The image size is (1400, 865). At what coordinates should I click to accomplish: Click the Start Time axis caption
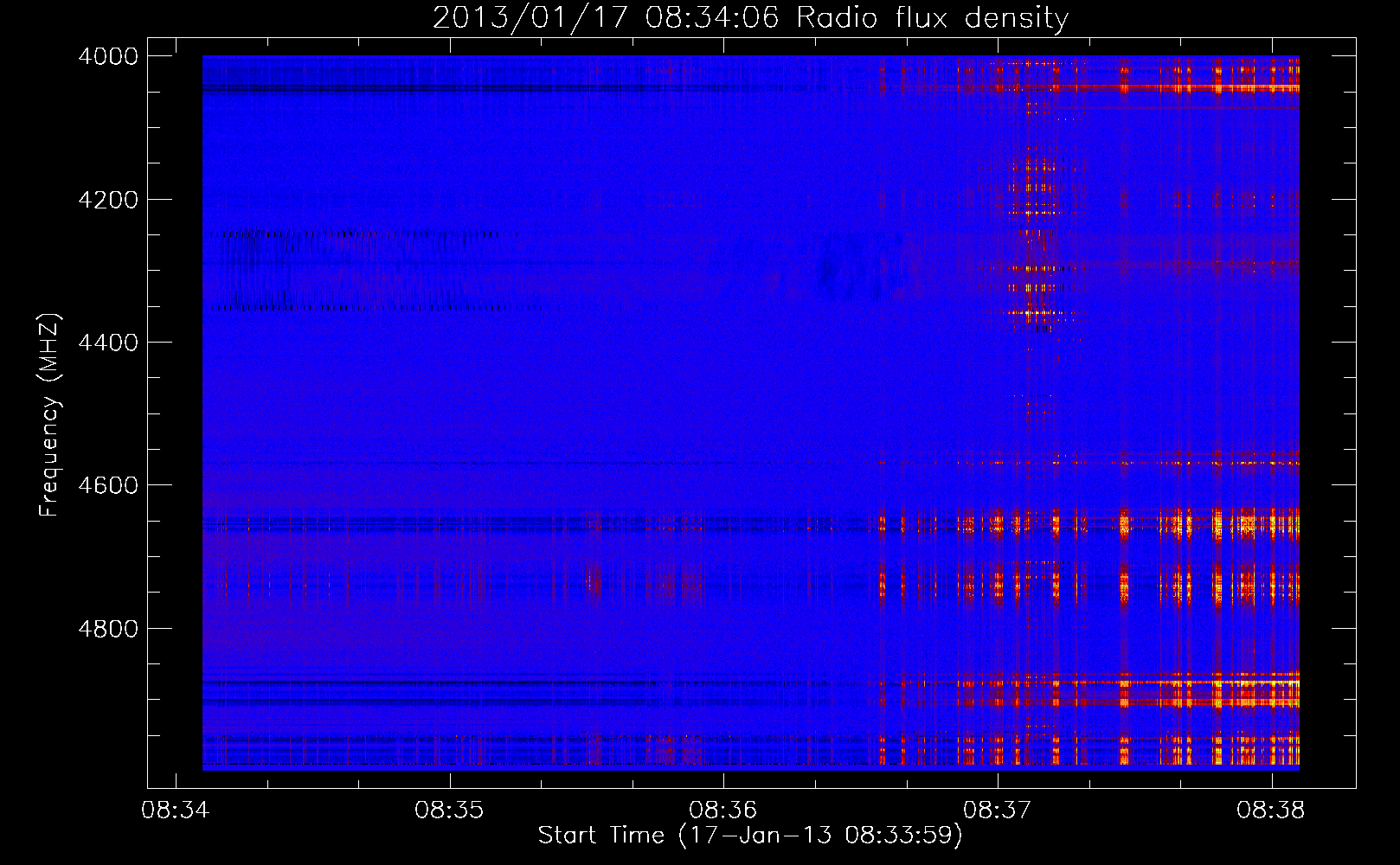pyautogui.click(x=750, y=836)
